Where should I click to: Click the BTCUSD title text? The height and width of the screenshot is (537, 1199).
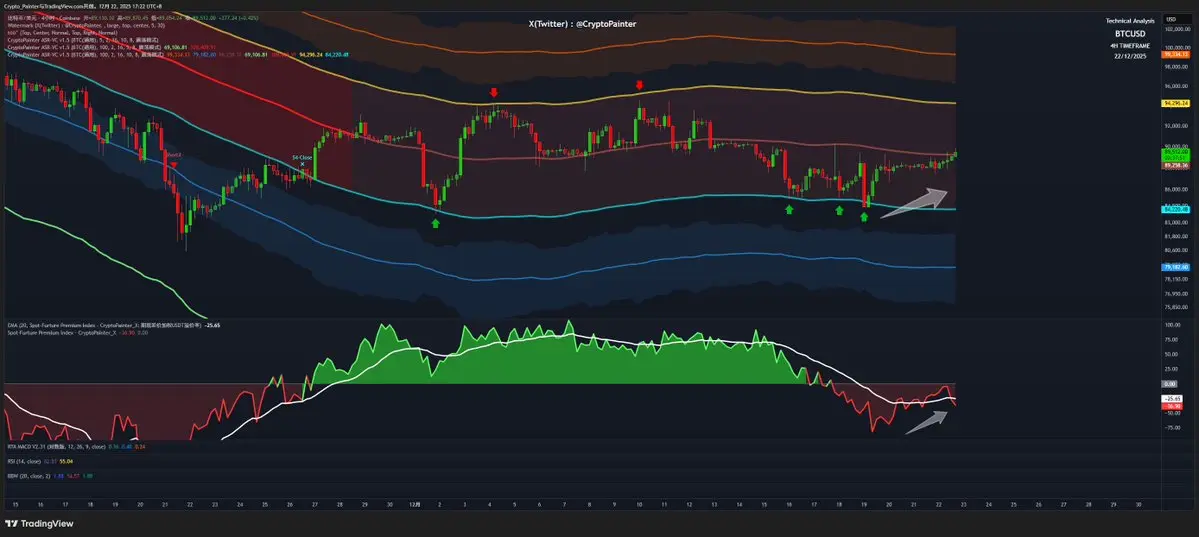click(1130, 34)
